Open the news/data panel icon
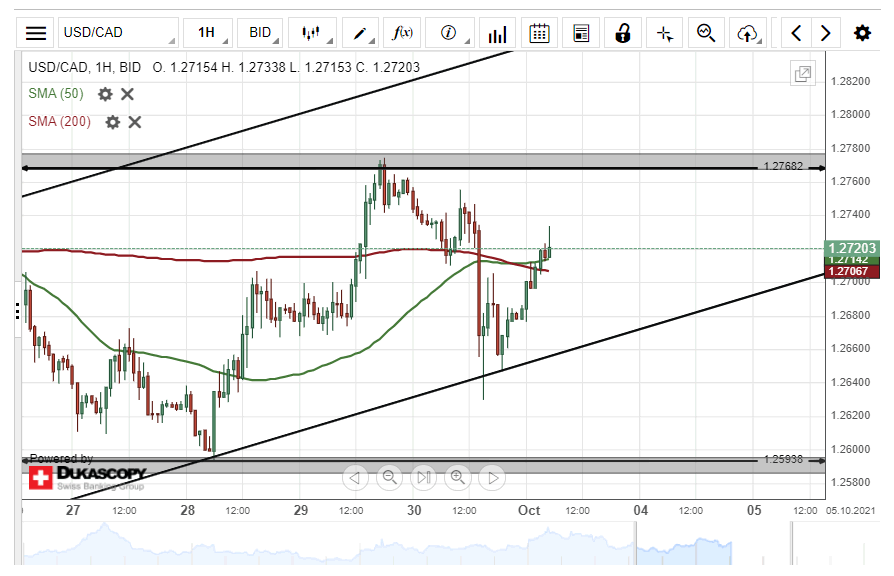894x576 pixels. click(x=581, y=33)
